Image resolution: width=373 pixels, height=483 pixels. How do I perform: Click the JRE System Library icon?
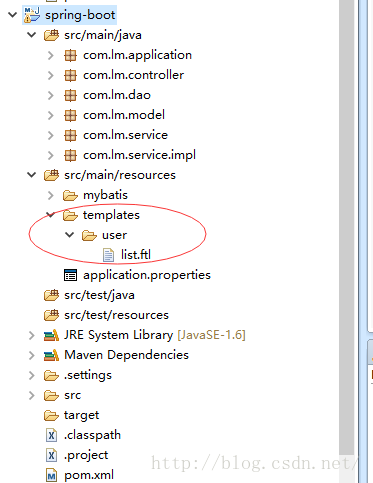tap(51, 335)
